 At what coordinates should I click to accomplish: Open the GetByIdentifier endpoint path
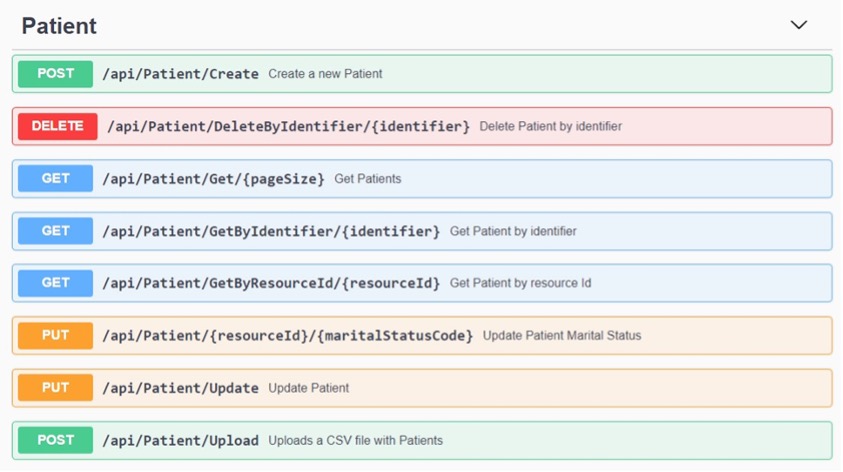tap(271, 231)
